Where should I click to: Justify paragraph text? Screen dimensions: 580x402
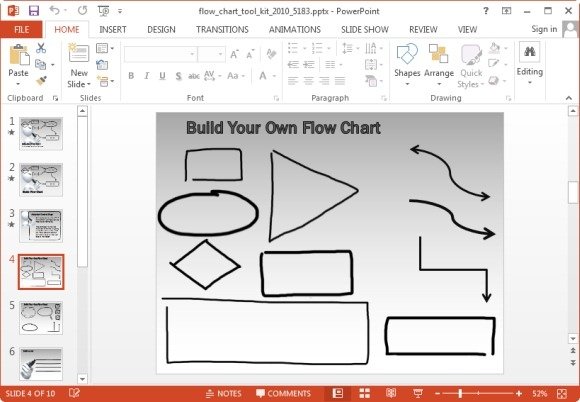pos(340,81)
